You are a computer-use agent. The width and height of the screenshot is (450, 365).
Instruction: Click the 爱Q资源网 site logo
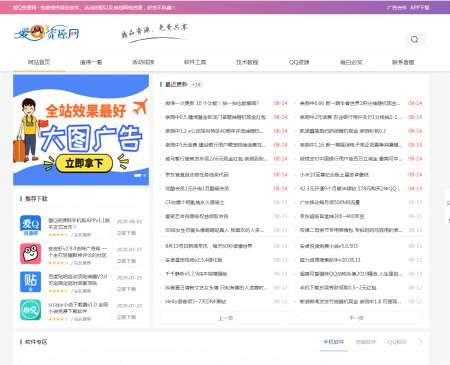46,33
